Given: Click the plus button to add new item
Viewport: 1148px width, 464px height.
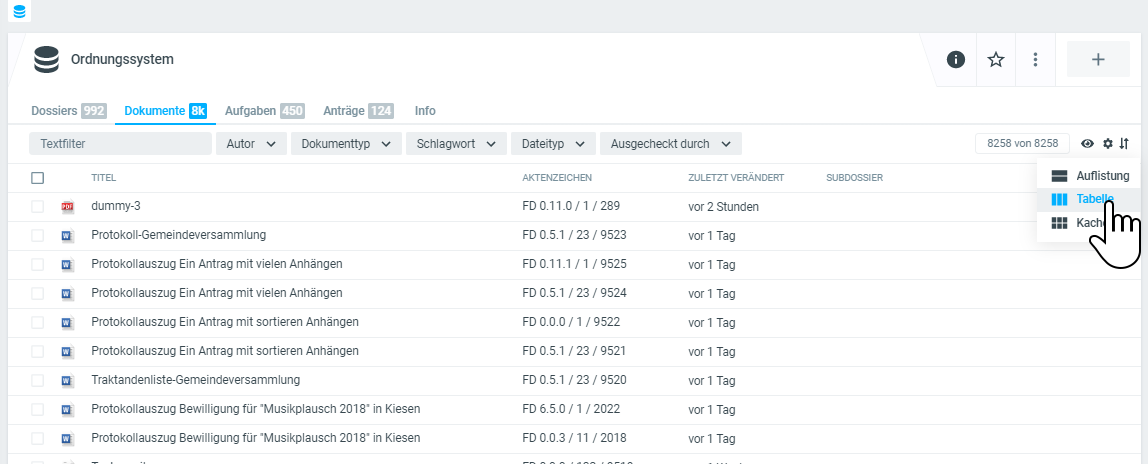Looking at the screenshot, I should pyautogui.click(x=1097, y=60).
